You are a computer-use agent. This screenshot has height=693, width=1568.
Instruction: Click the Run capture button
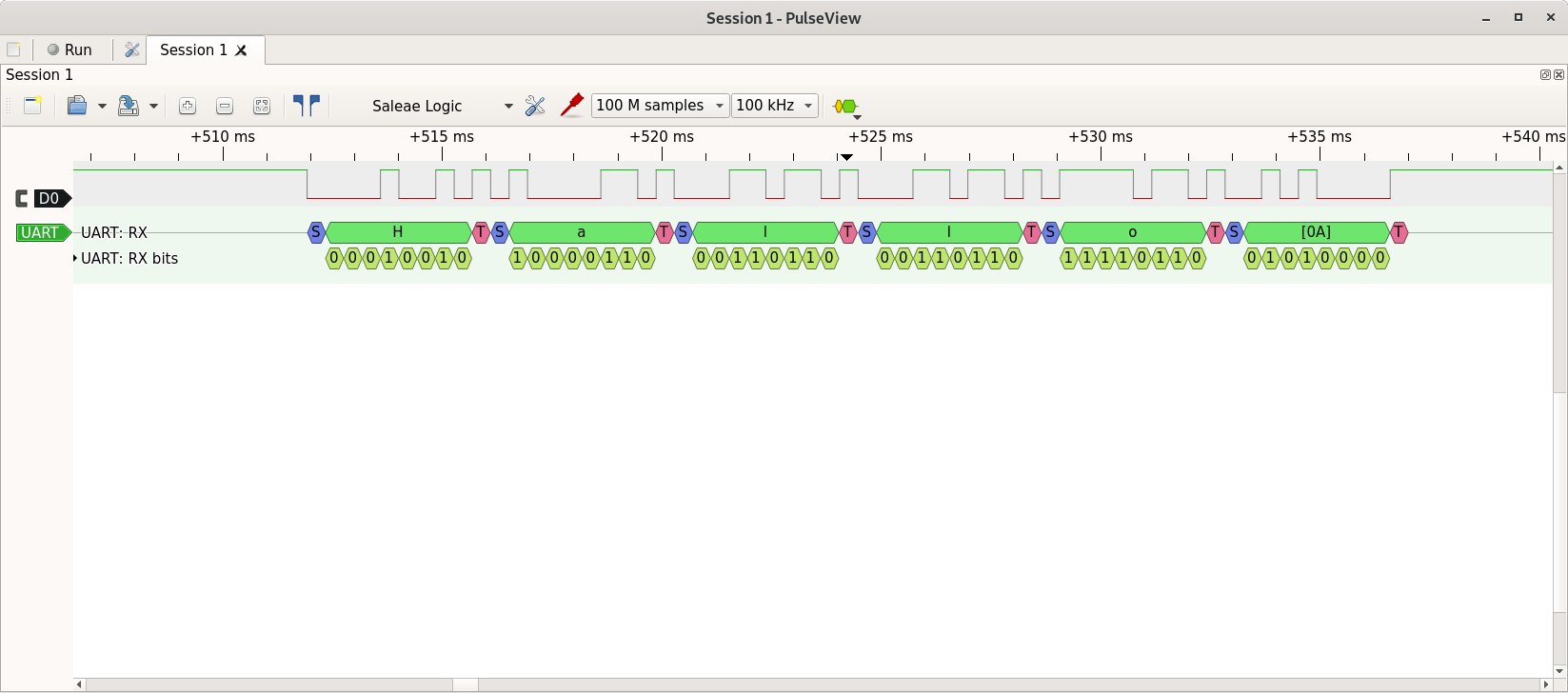pos(69,49)
